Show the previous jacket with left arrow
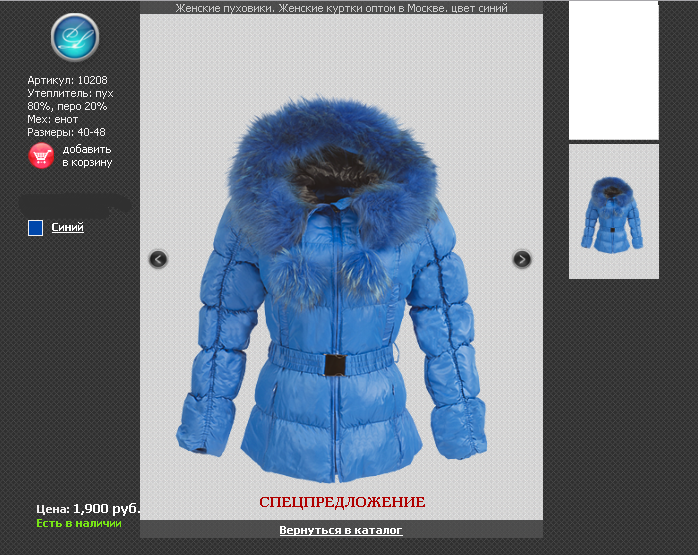The height and width of the screenshot is (555, 698). [x=158, y=259]
